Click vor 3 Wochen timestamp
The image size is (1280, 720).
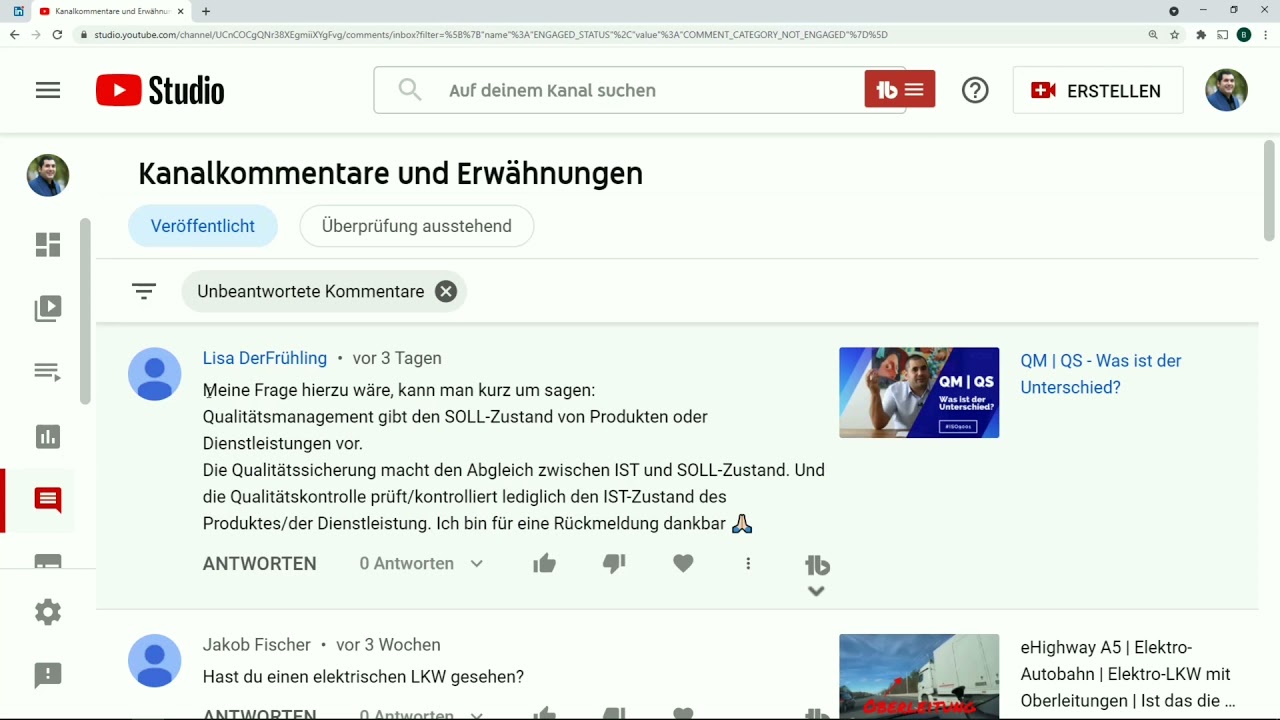tap(388, 645)
